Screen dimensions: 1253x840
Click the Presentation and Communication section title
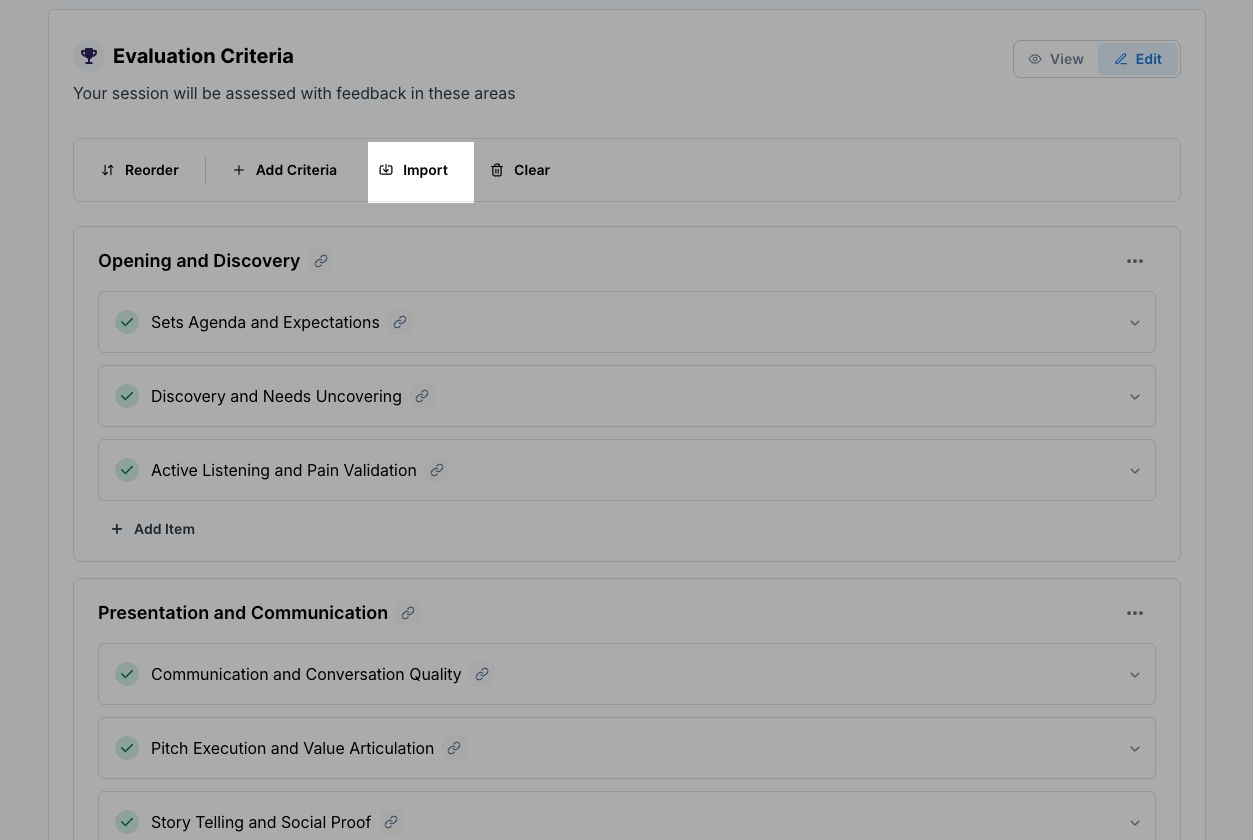pyautogui.click(x=243, y=613)
